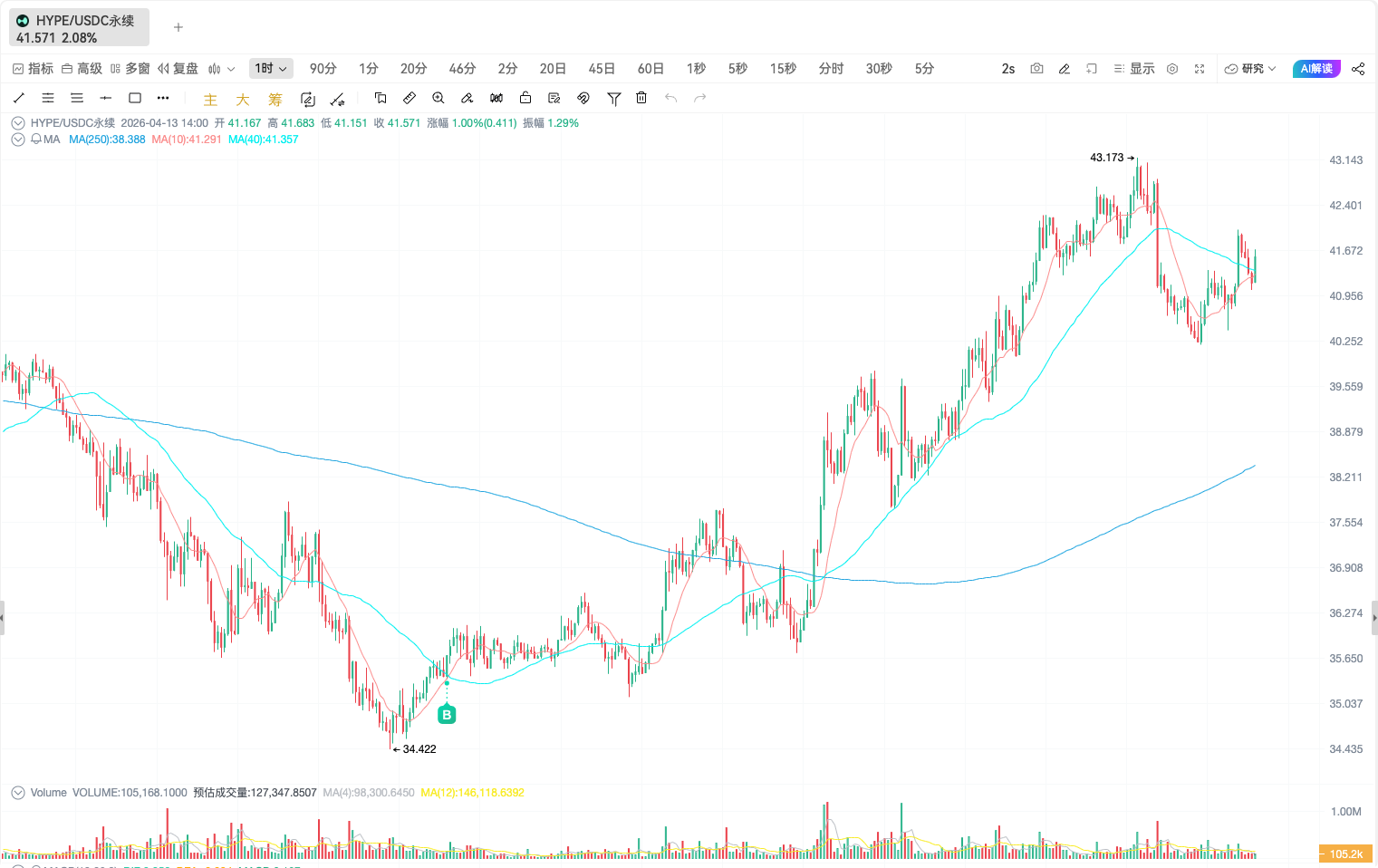Click the ruler measurement tool
The image size is (1378, 868).
410,98
